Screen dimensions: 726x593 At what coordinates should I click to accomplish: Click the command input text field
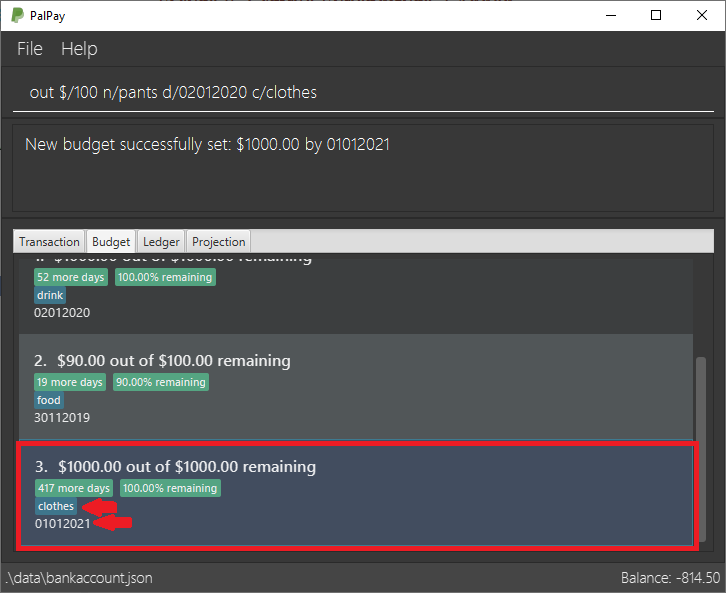[362, 92]
